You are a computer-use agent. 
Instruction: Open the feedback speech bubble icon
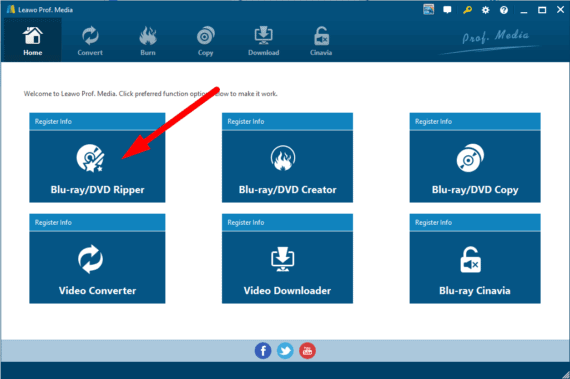(x=447, y=10)
